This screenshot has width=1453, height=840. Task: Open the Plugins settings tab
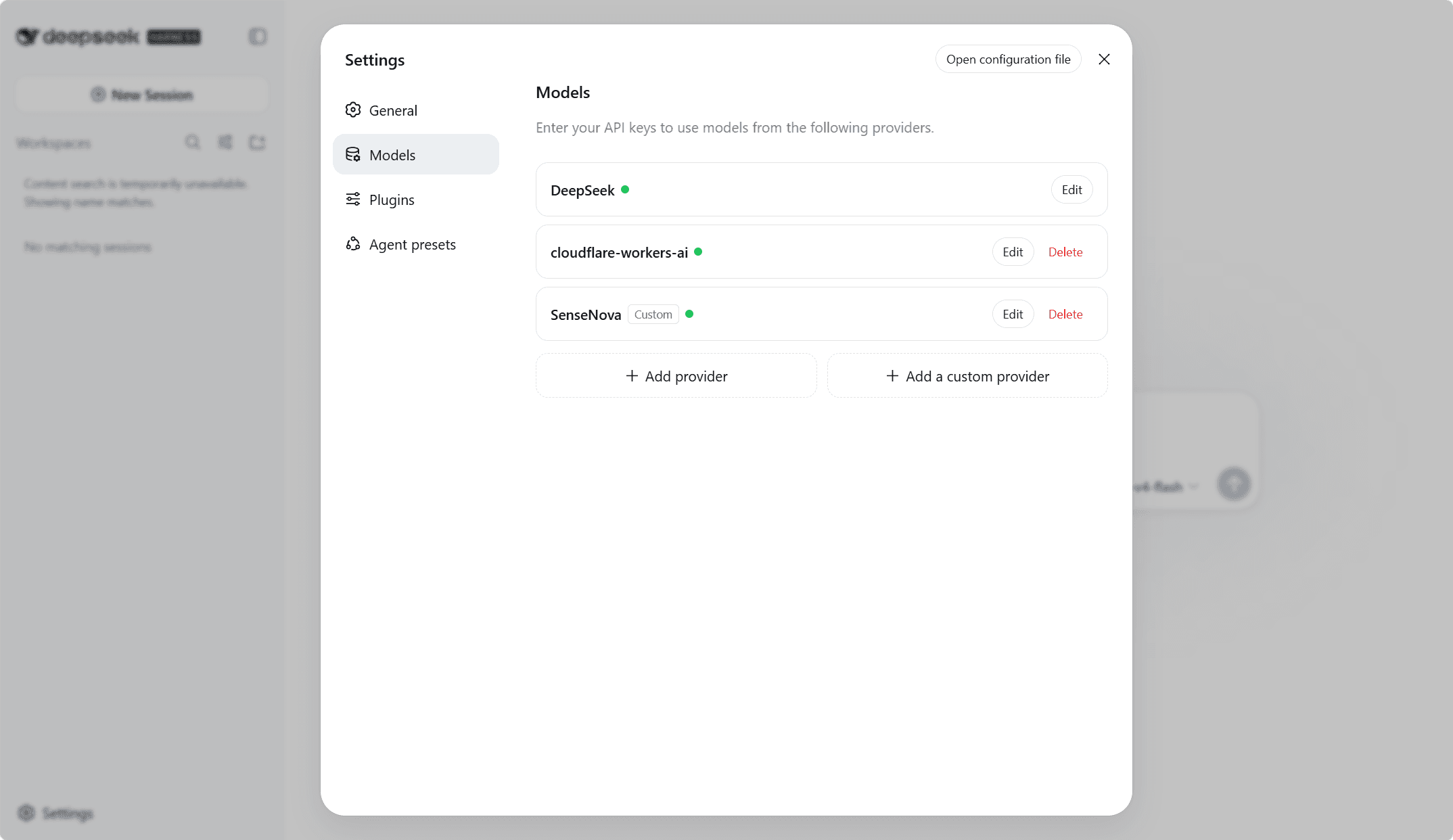[416, 200]
